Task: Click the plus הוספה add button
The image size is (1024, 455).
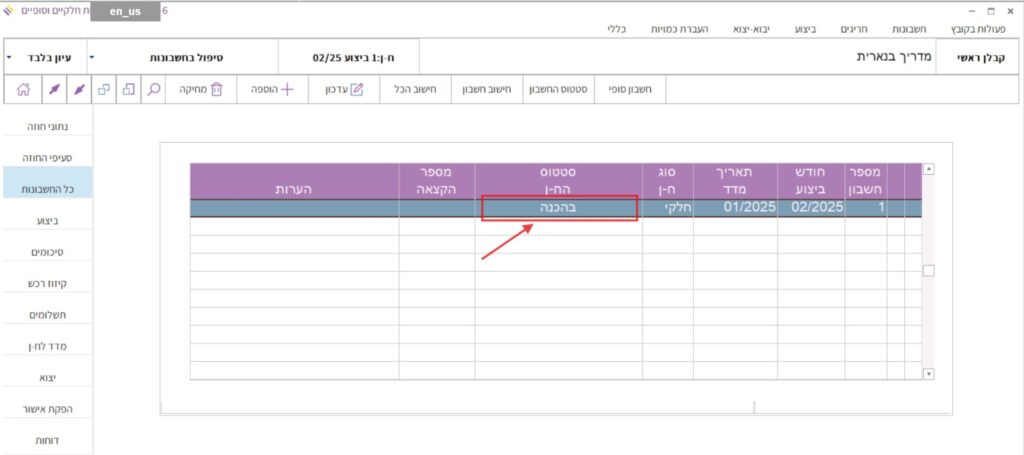Action: [x=272, y=89]
